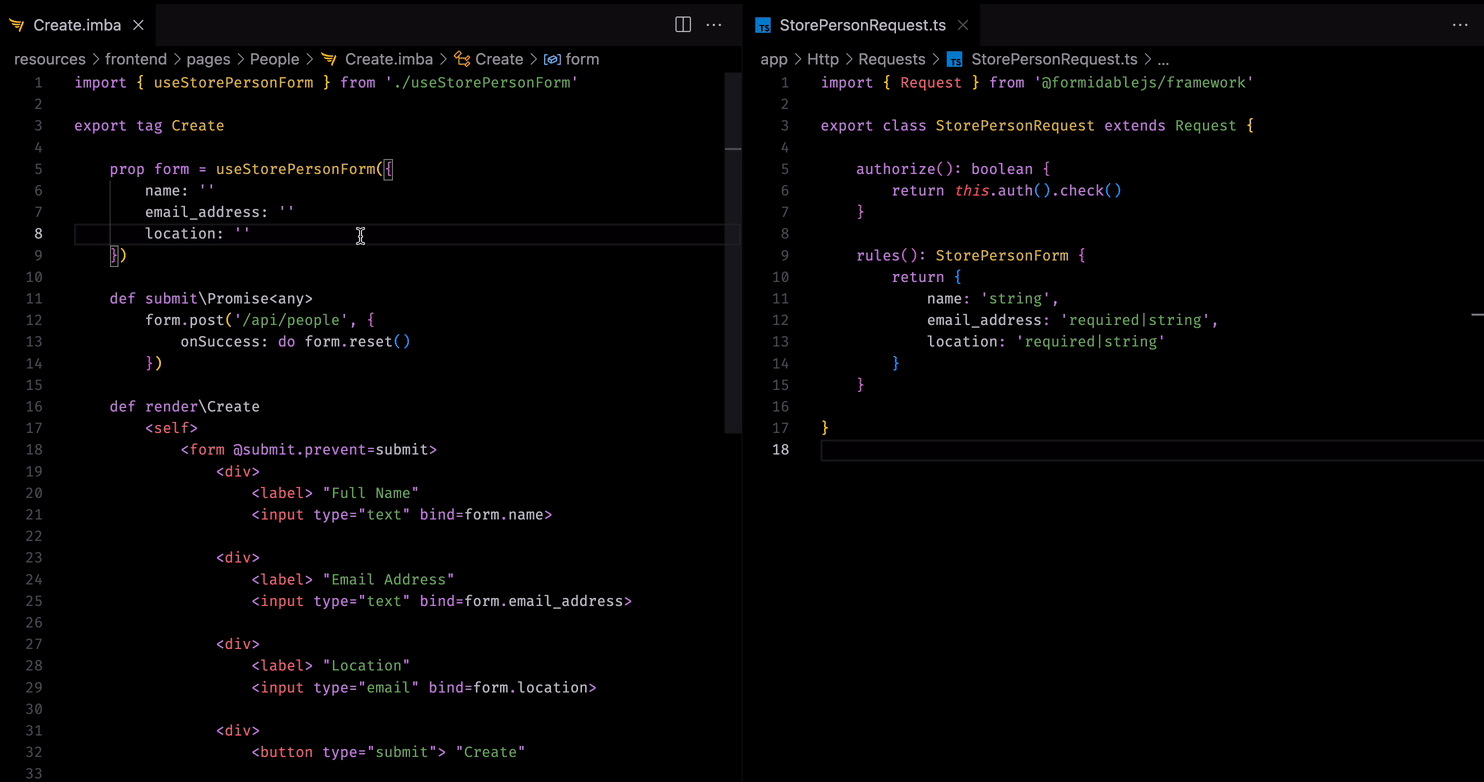
Task: Open 'resources' breadcrumb in left editor
Action: [50, 59]
